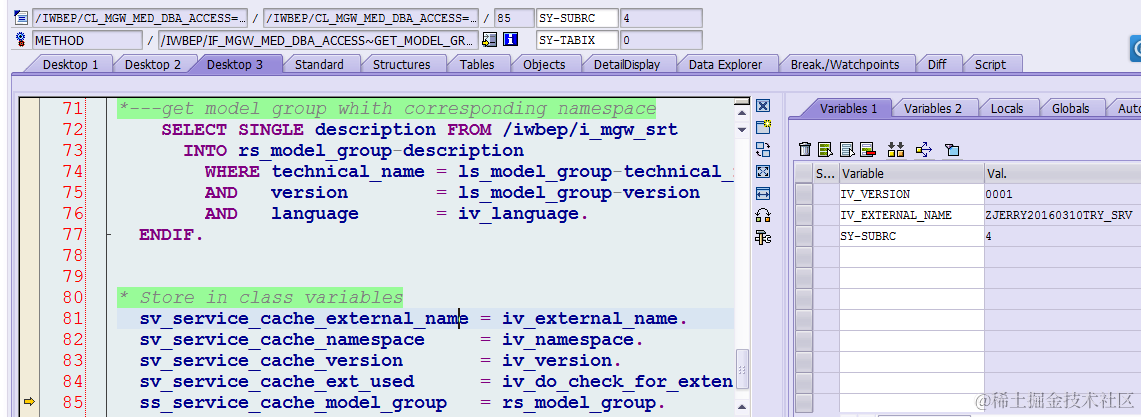This screenshot has height=417, width=1141.
Task: Open the Tables tab
Action: pyautogui.click(x=477, y=64)
